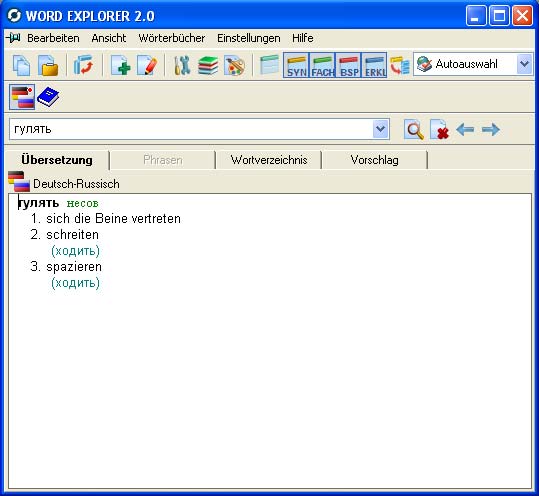The image size is (539, 496).
Task: Go forward with the right arrow
Action: (491, 130)
